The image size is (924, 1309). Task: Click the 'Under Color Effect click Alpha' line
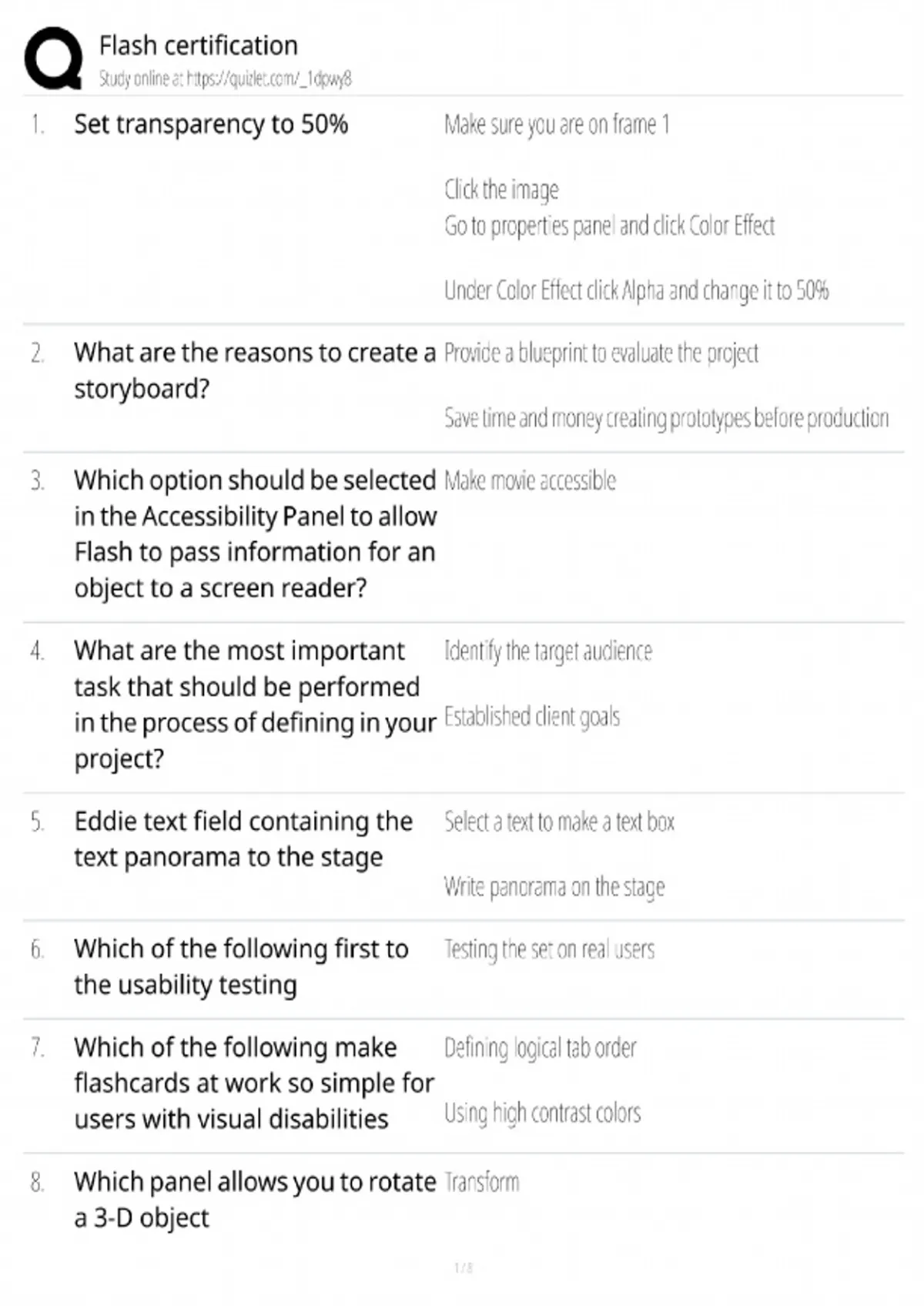tap(636, 291)
